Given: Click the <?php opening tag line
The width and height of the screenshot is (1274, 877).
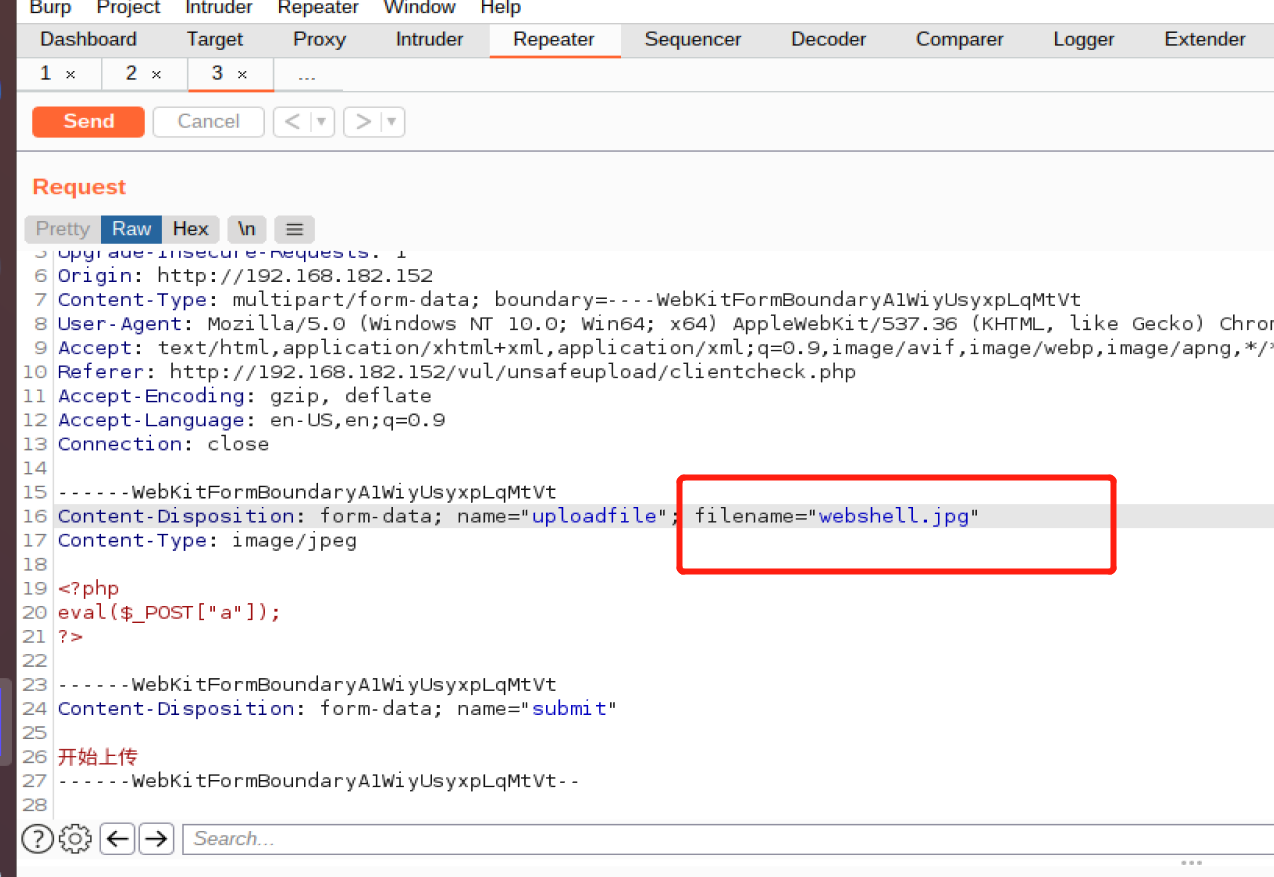Looking at the screenshot, I should [x=88, y=588].
